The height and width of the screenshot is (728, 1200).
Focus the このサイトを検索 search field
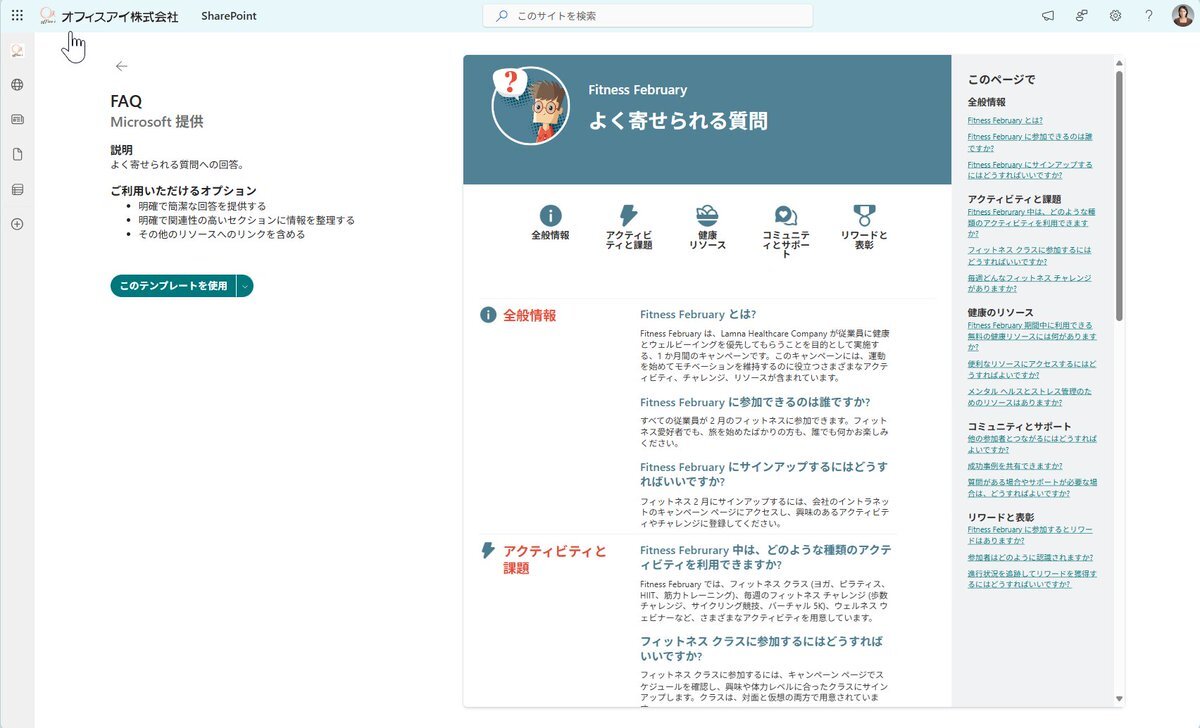[648, 16]
